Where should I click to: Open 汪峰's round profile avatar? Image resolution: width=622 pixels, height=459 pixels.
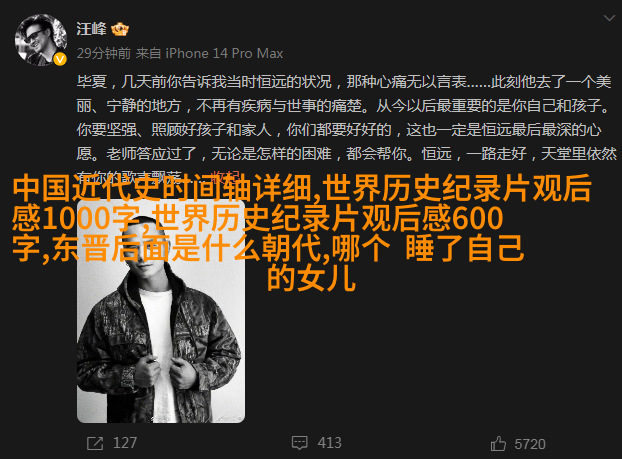click(41, 40)
